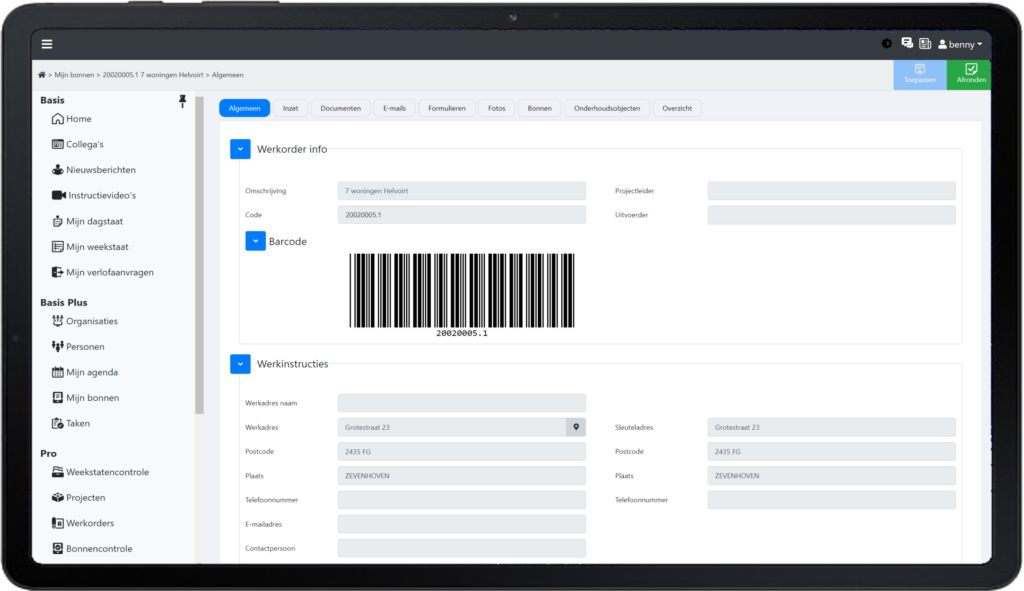Click the Code field showing 20020005.1
1024x591 pixels.
click(x=462, y=215)
